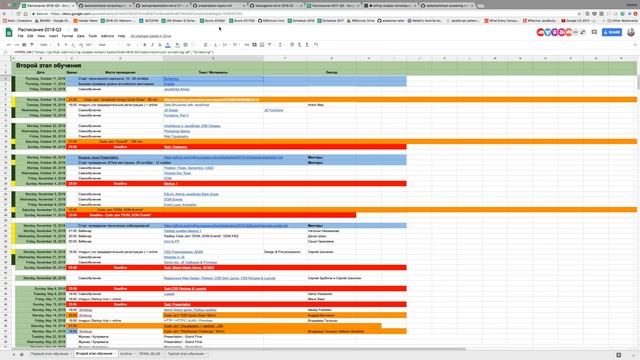
Task: Add a new sheet with plus
Action: [x=14, y=354]
